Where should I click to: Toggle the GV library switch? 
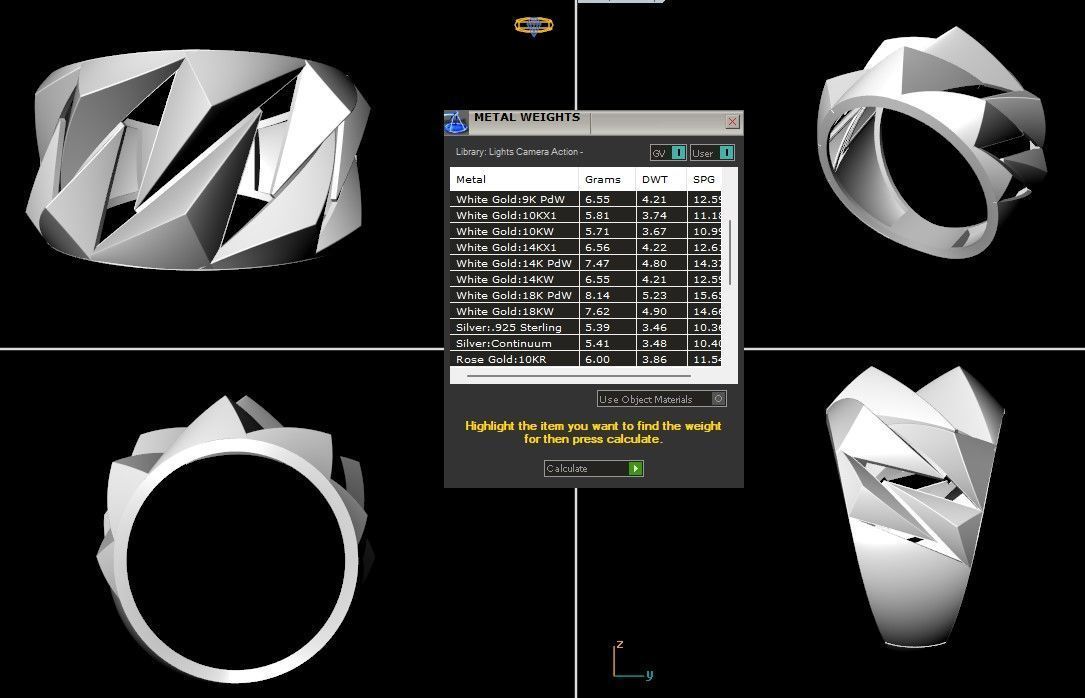coord(668,153)
